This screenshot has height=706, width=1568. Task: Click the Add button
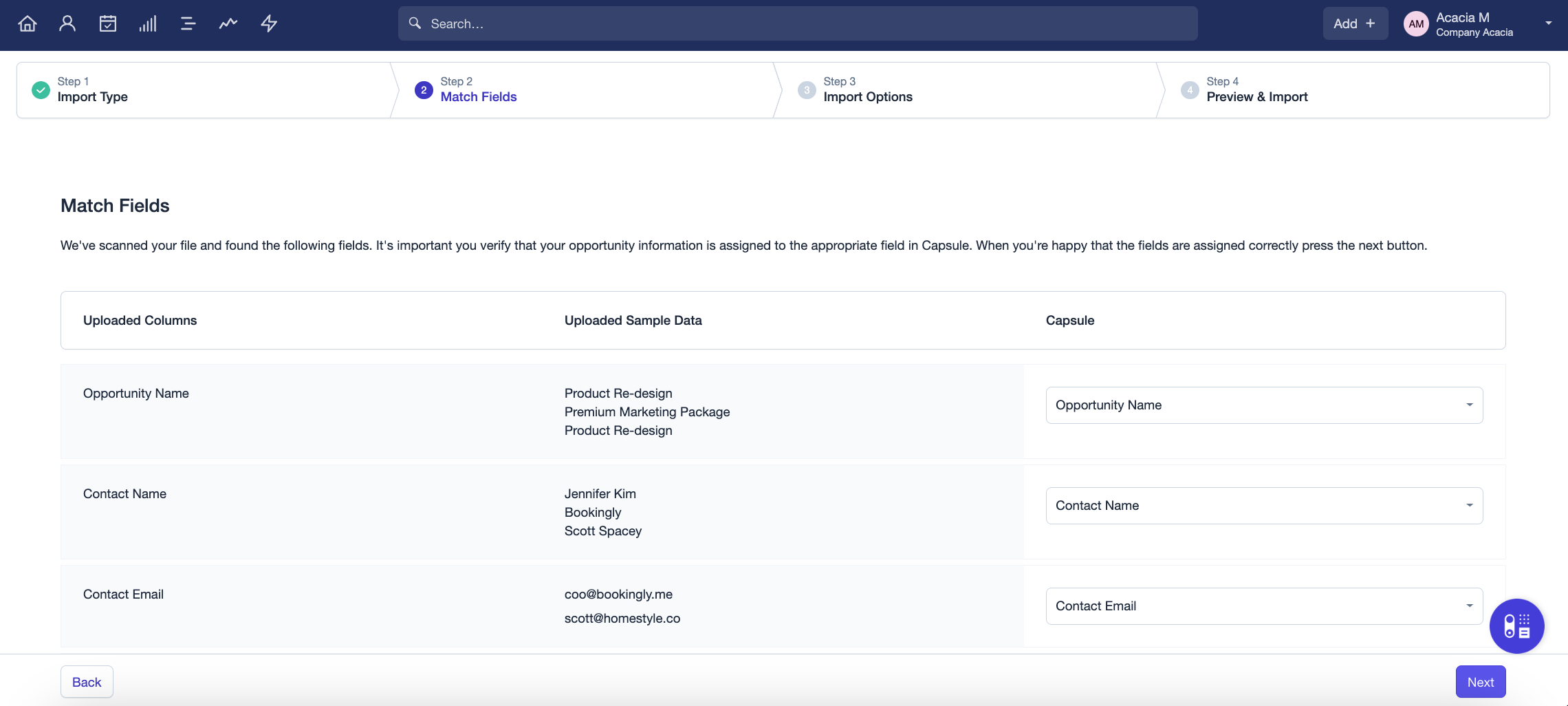tap(1355, 23)
